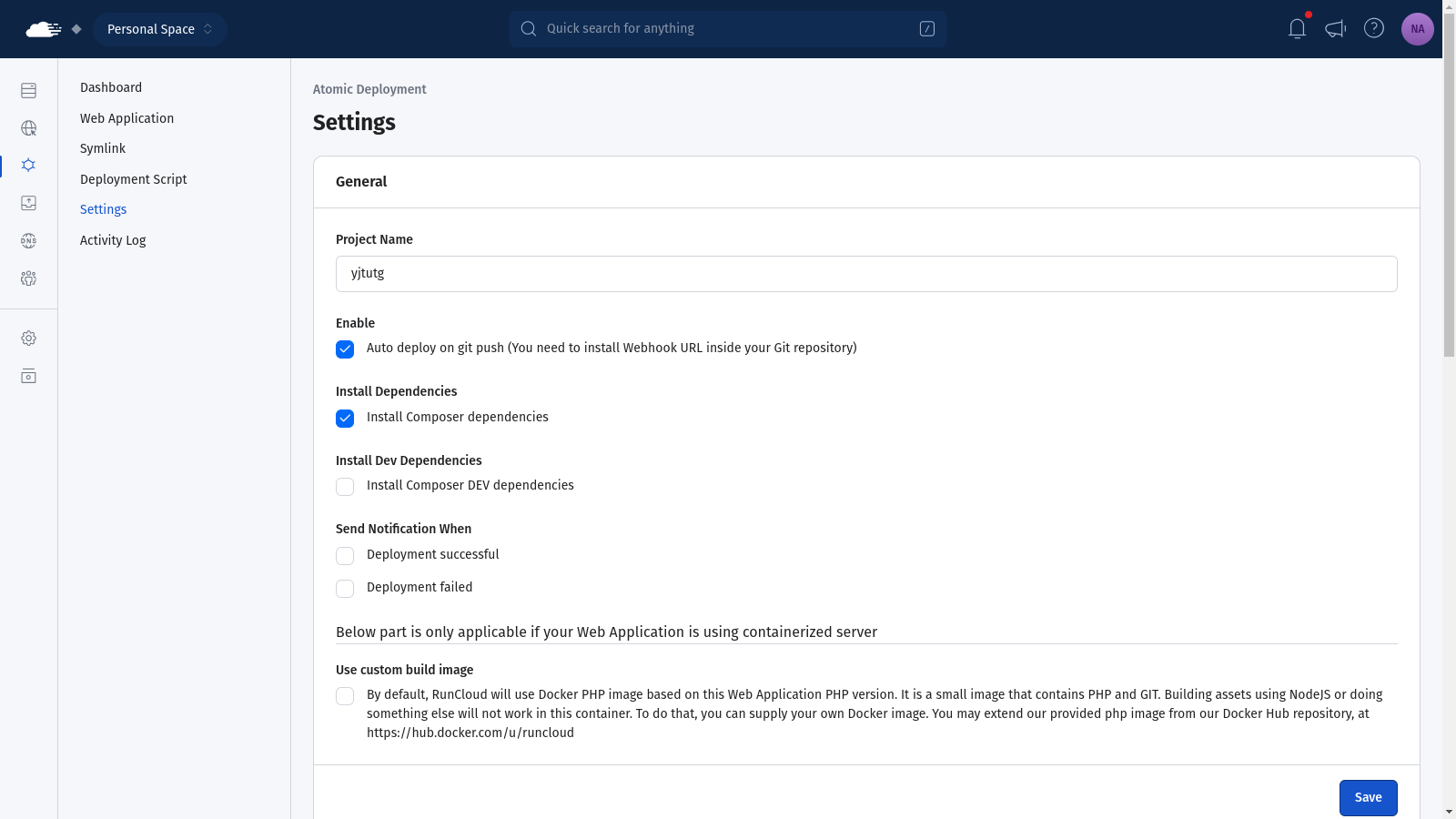Click the Team members icon in sidebar
Image resolution: width=1456 pixels, height=819 pixels.
28,278
